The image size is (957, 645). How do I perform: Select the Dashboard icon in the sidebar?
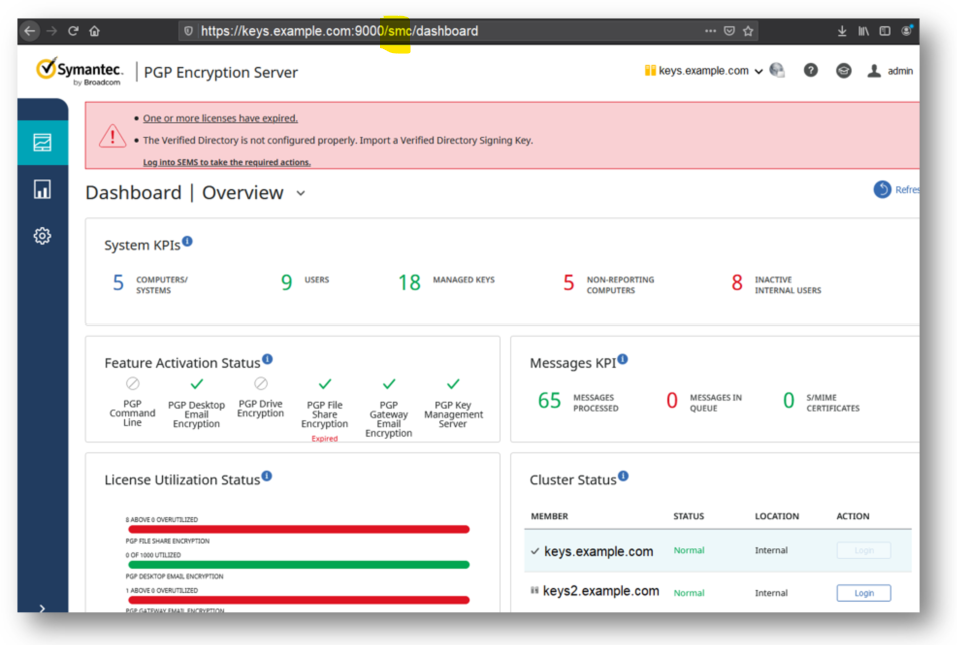pyautogui.click(x=42, y=142)
